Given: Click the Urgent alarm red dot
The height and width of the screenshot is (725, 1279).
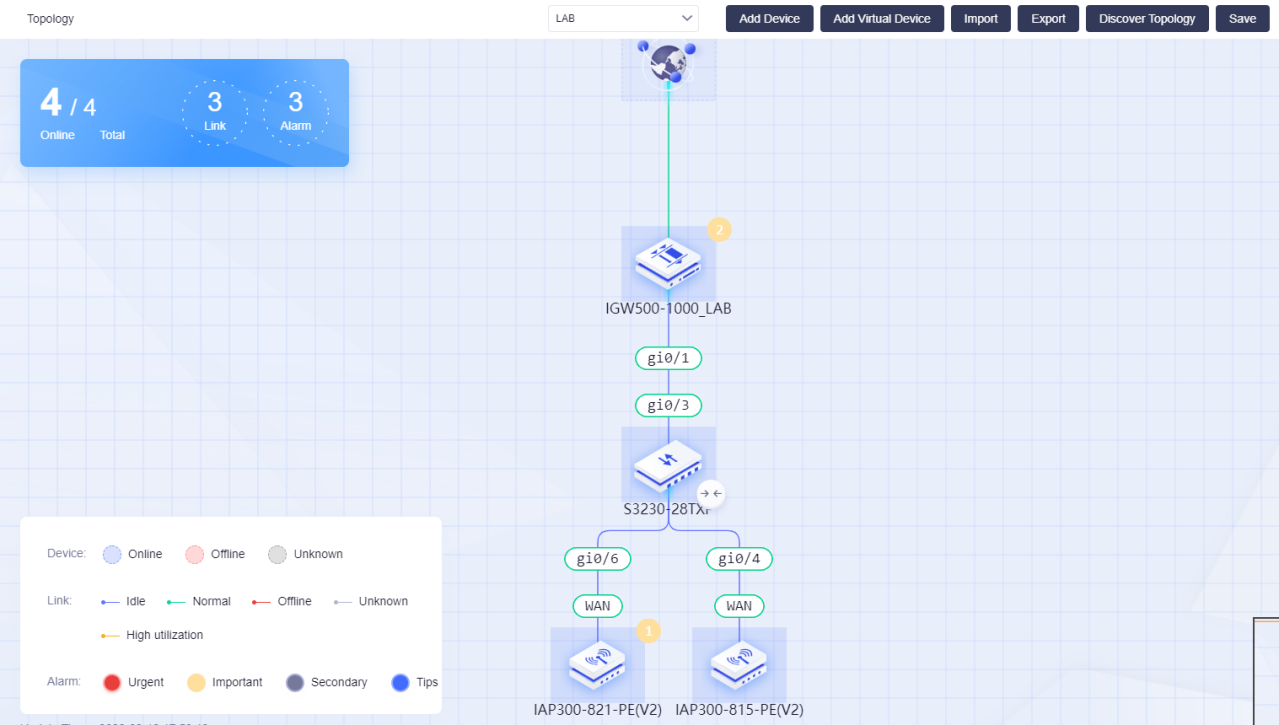Looking at the screenshot, I should (x=112, y=682).
